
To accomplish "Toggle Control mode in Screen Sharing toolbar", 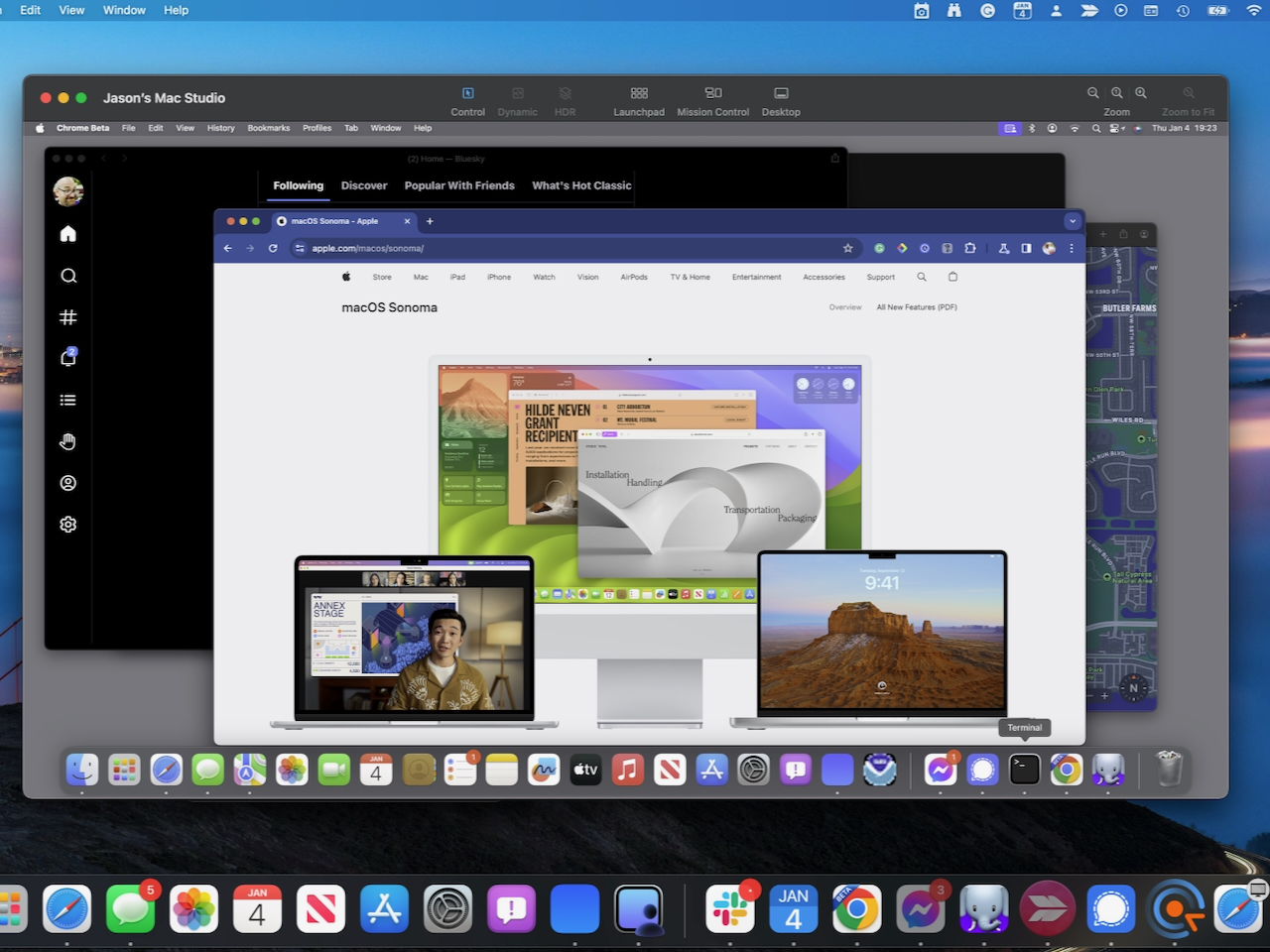I will point(467,93).
